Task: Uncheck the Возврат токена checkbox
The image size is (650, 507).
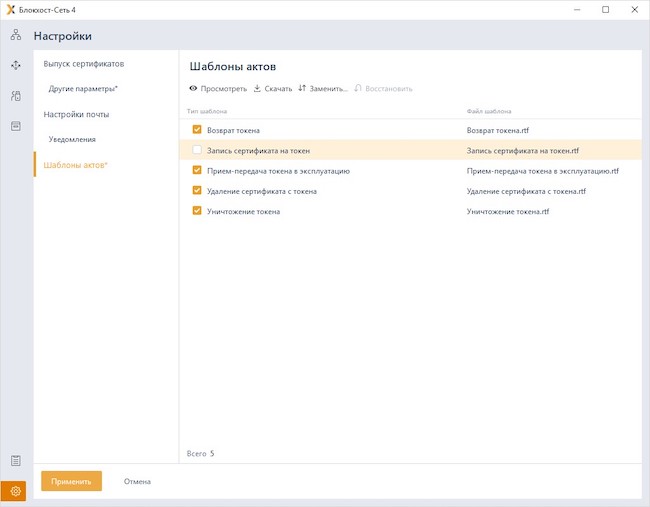Action: [x=197, y=130]
